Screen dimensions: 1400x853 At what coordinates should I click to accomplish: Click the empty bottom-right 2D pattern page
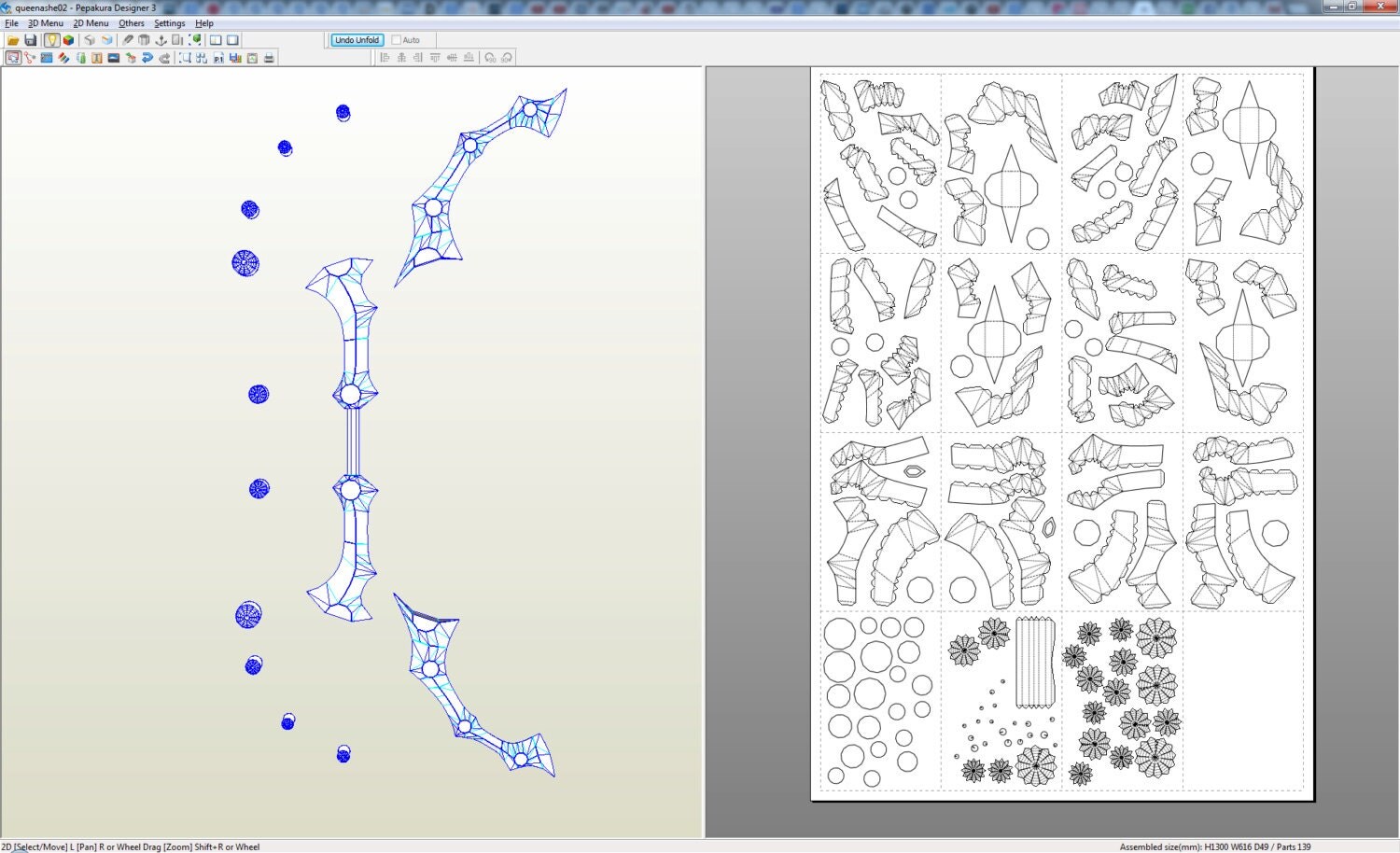[1243, 700]
